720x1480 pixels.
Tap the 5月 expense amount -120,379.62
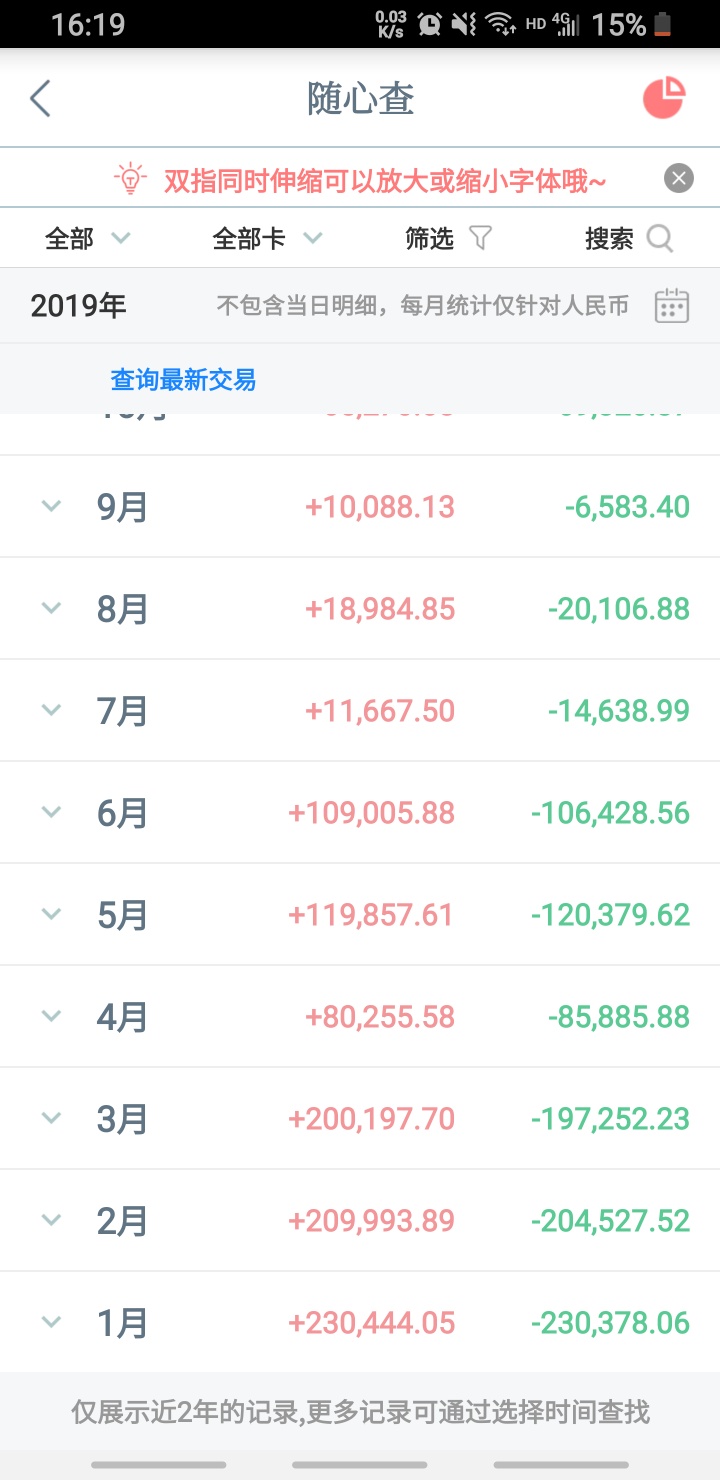tap(610, 915)
